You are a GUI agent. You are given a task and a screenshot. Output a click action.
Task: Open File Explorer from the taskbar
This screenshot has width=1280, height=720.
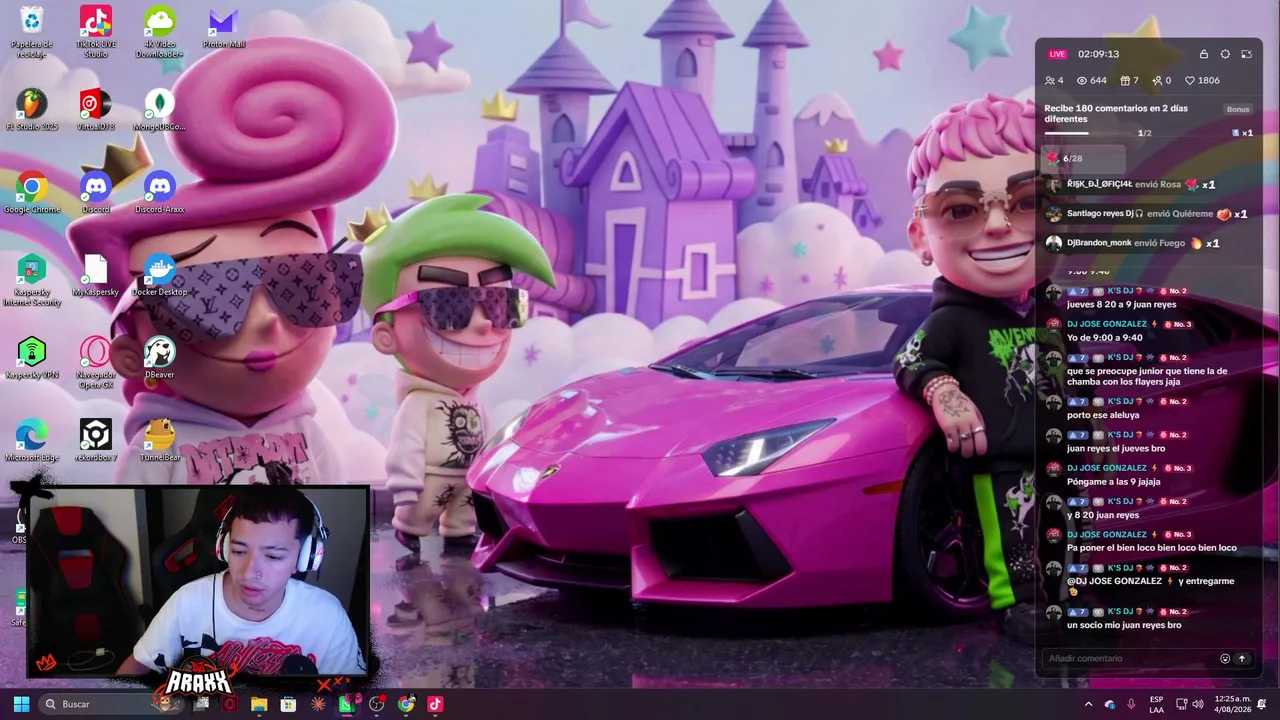pos(259,704)
